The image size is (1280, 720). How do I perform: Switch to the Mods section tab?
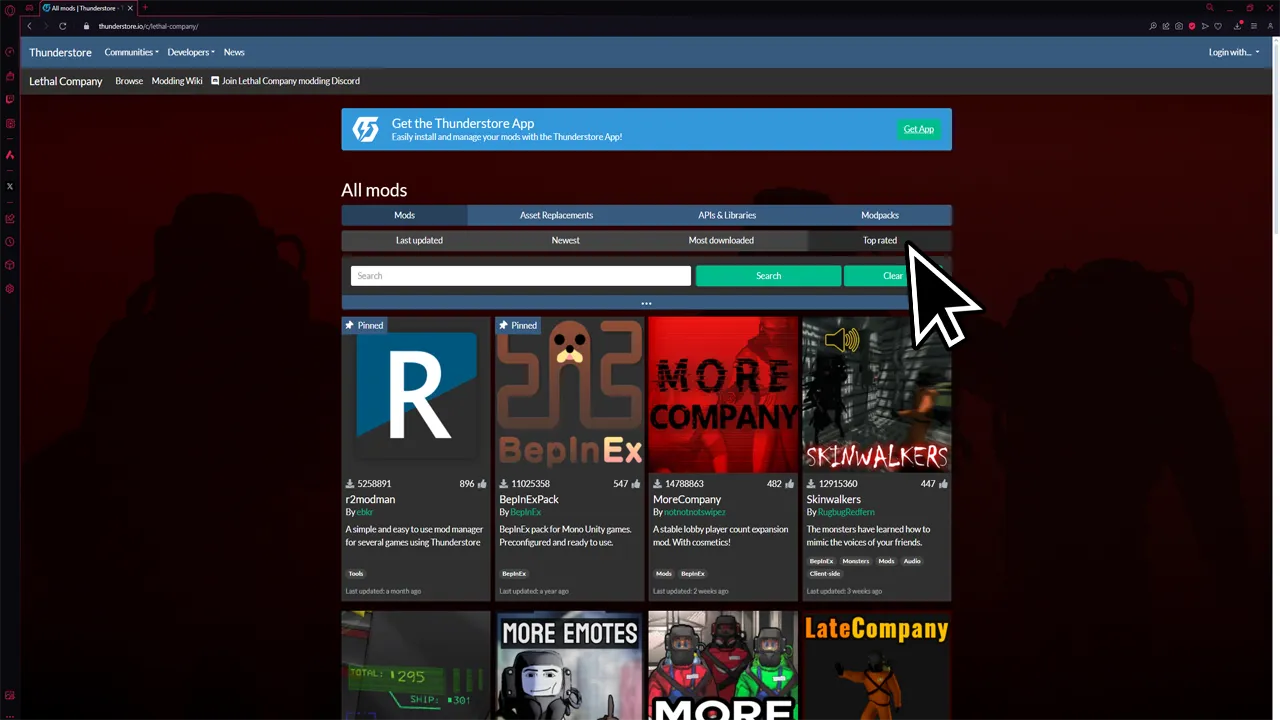(404, 215)
